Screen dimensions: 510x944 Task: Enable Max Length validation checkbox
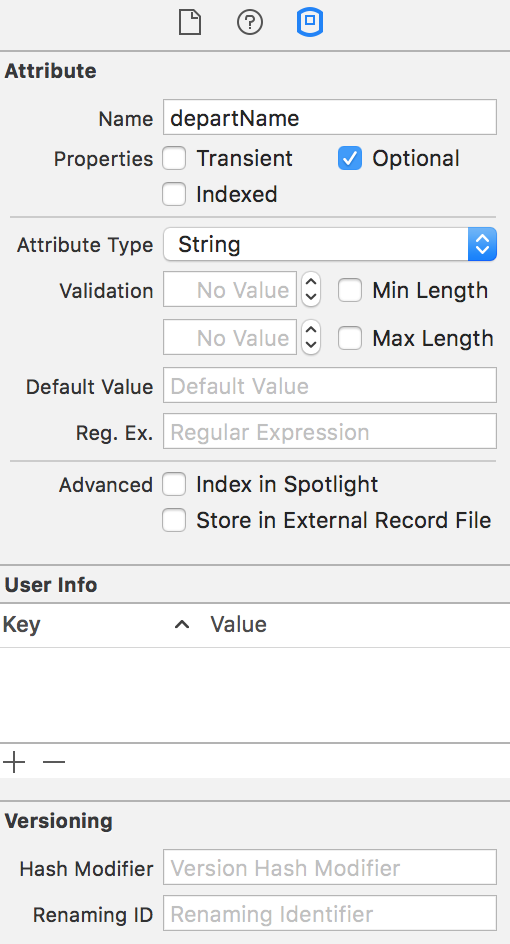point(350,338)
